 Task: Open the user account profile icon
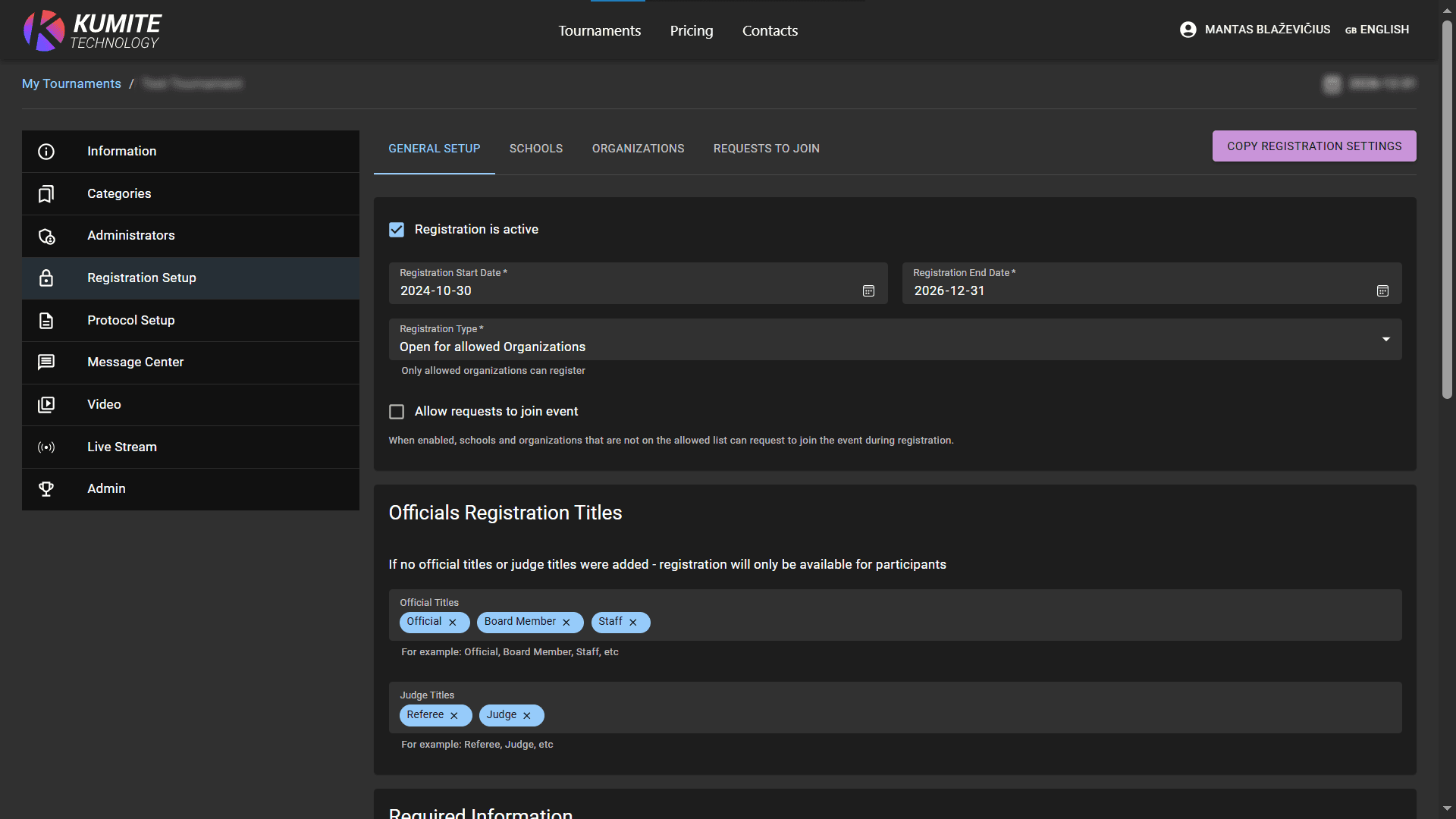click(x=1188, y=30)
